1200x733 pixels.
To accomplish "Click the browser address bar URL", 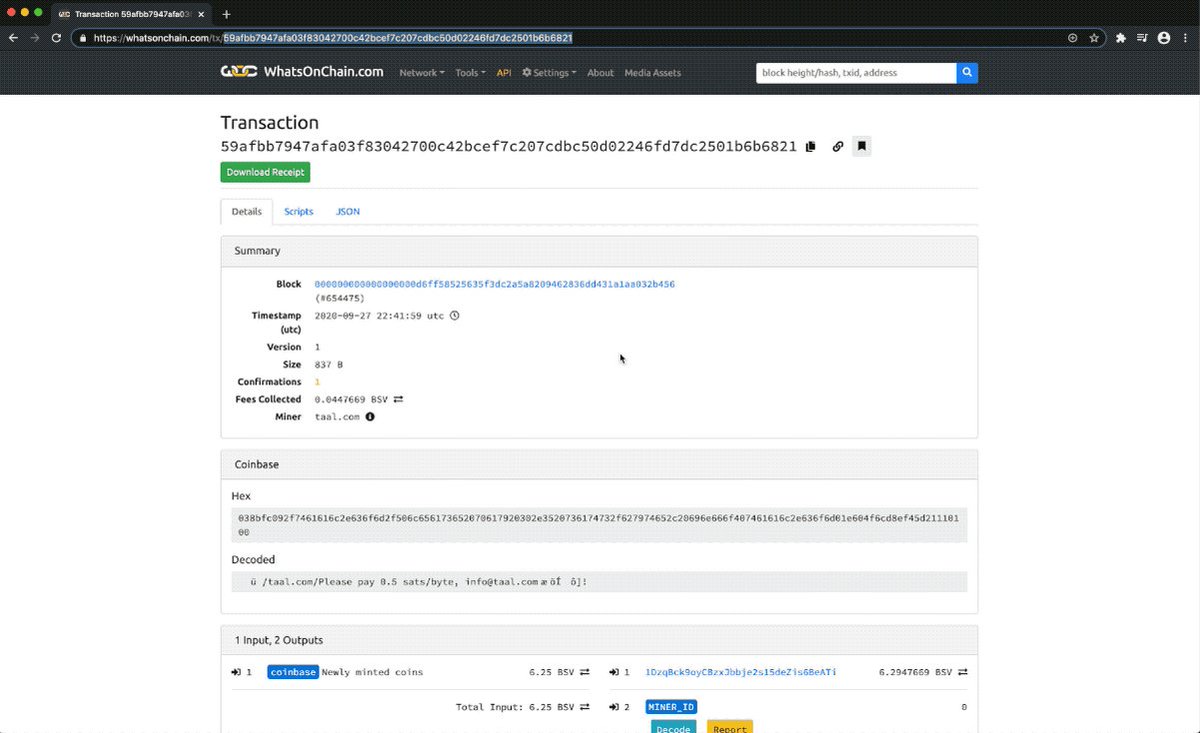I will (x=333, y=38).
